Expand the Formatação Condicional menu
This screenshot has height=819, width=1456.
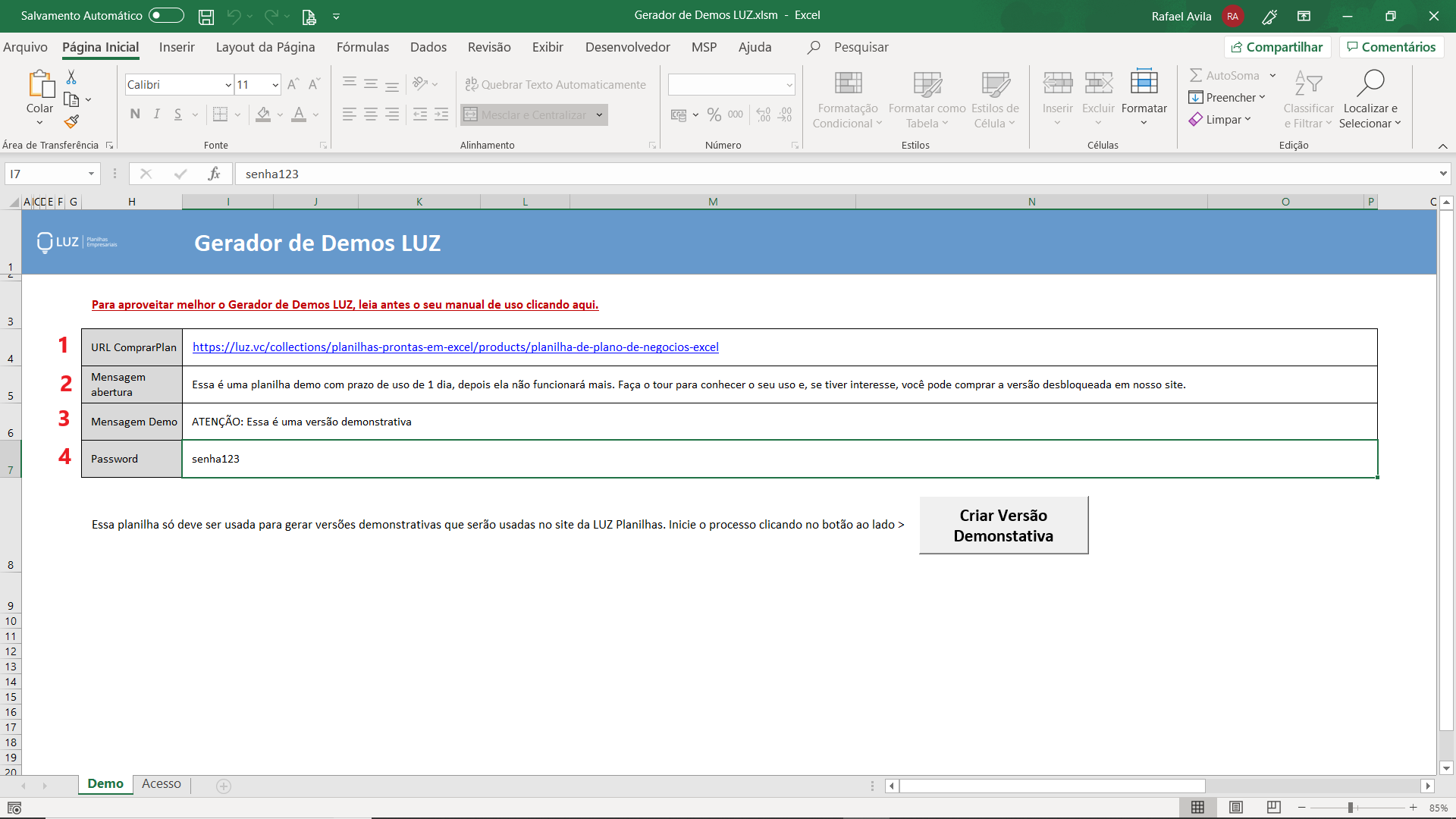(x=847, y=100)
